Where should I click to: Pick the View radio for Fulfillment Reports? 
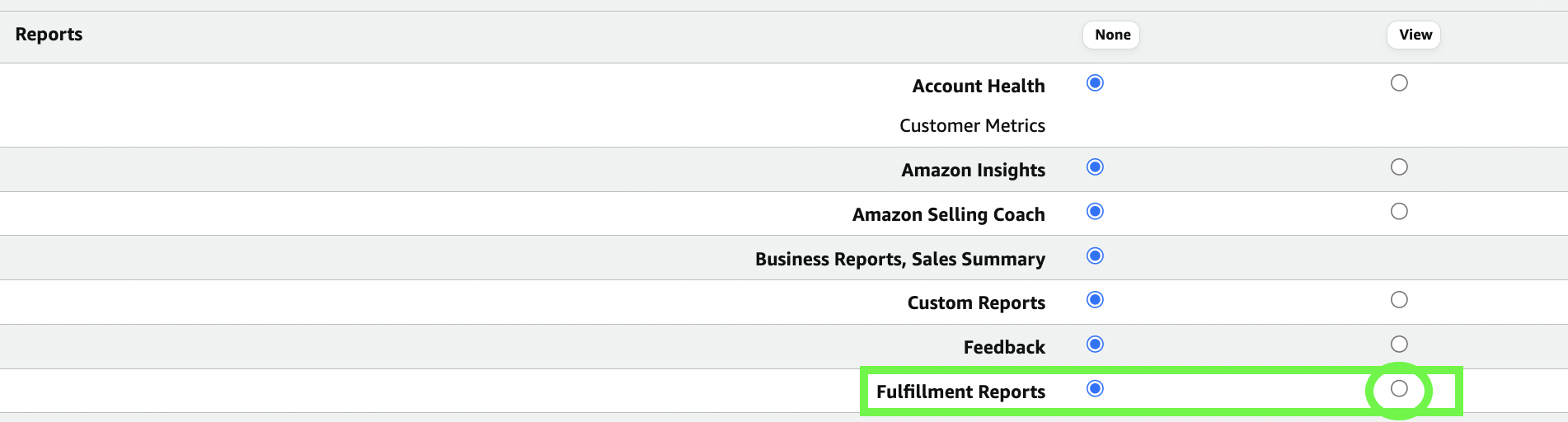pyautogui.click(x=1399, y=388)
